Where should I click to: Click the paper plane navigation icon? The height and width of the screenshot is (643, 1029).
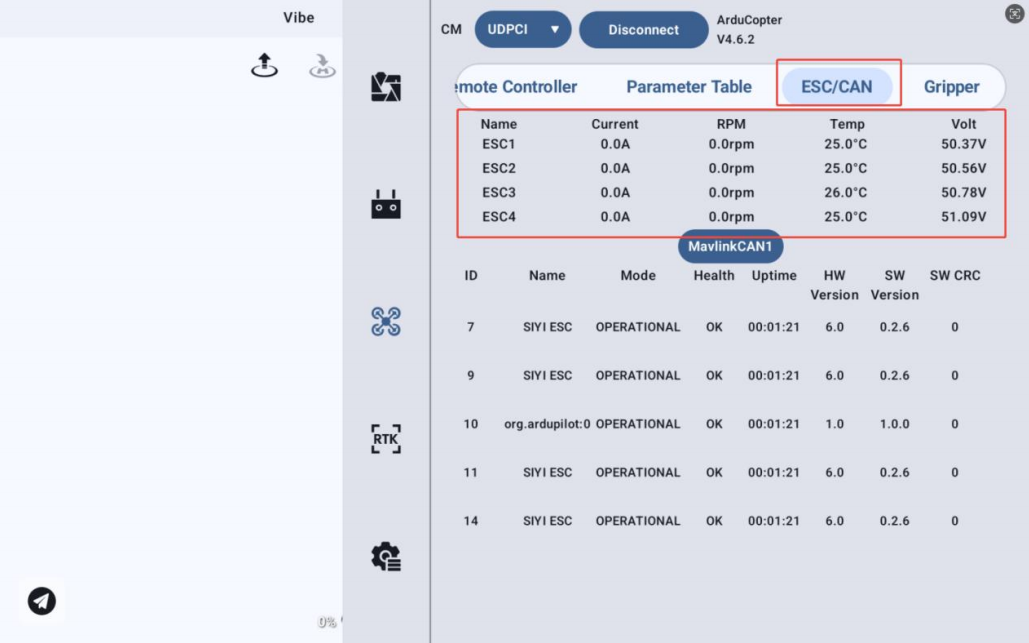click(x=41, y=600)
